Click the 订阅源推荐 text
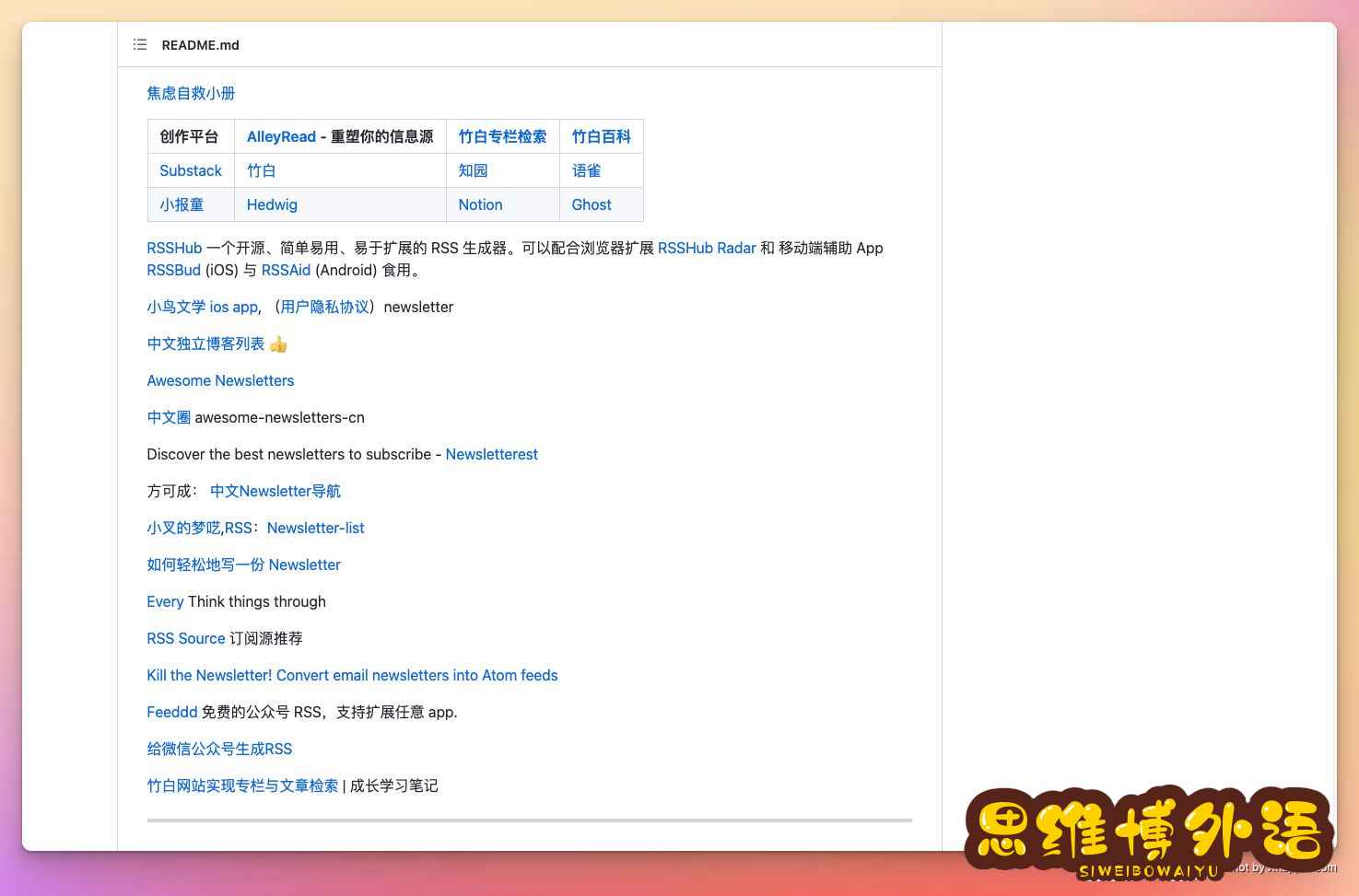The image size is (1359, 896). click(266, 638)
